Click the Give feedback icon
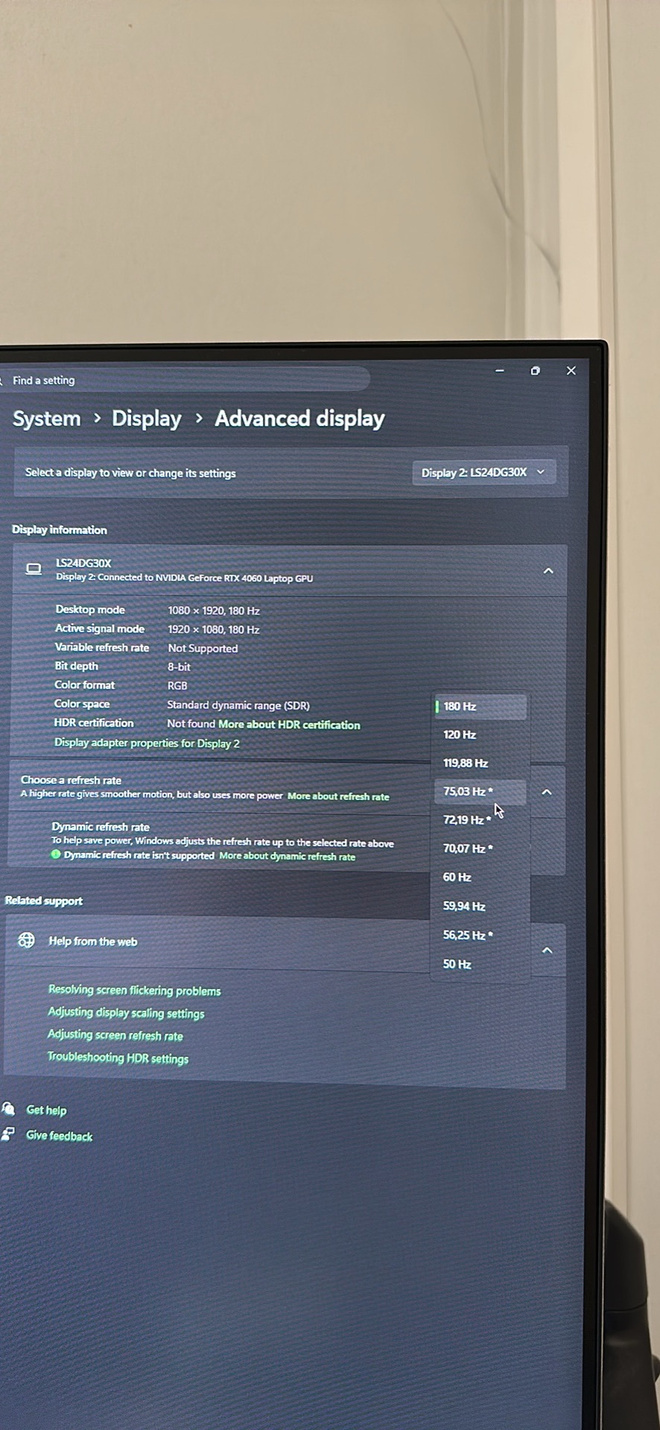Image resolution: width=660 pixels, height=1430 pixels. [x=8, y=1134]
